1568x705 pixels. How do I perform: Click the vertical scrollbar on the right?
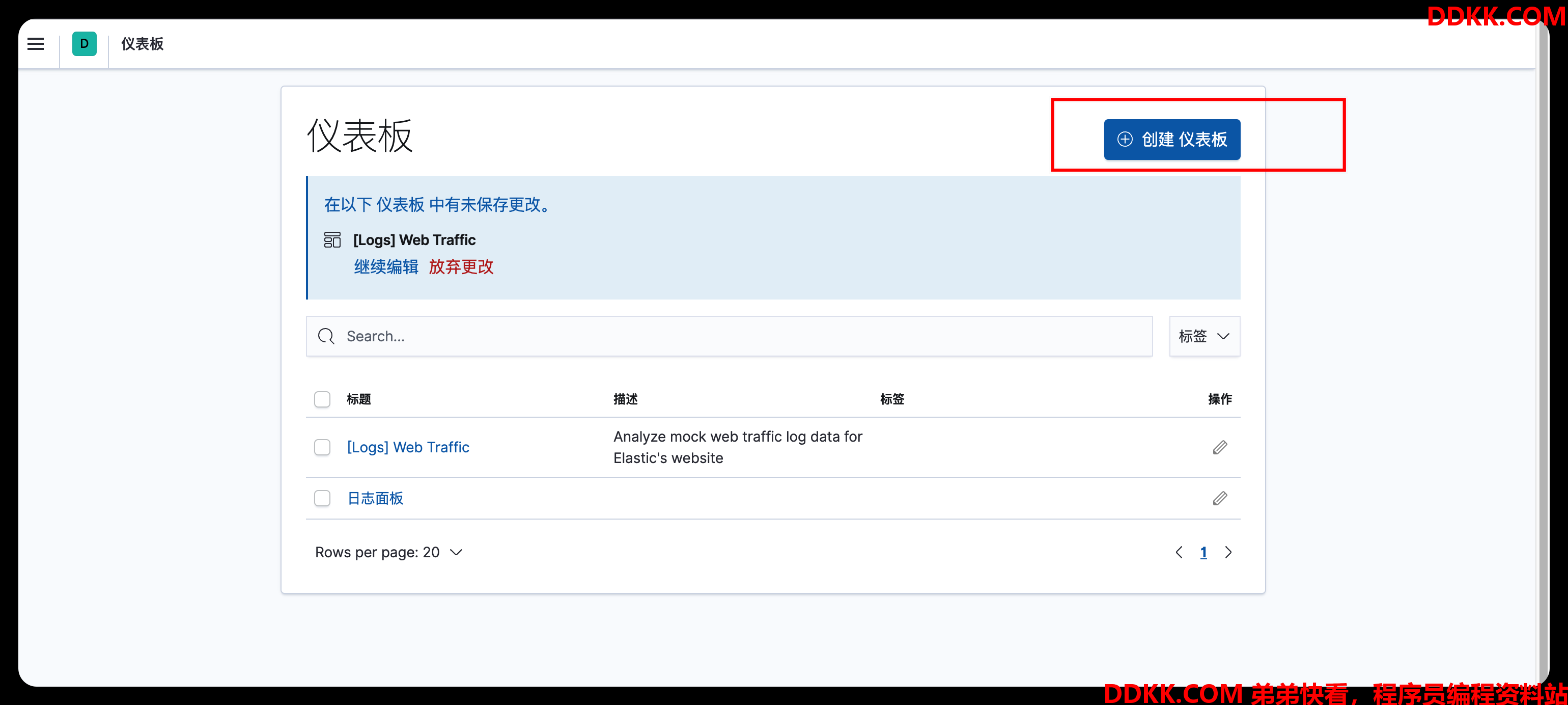pos(1543,352)
